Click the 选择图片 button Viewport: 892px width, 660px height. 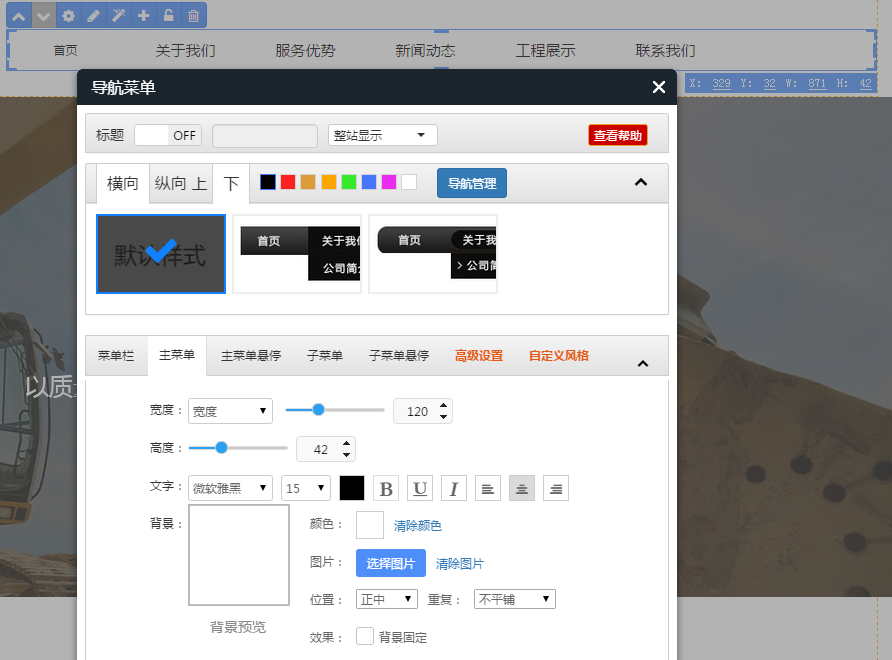(391, 563)
